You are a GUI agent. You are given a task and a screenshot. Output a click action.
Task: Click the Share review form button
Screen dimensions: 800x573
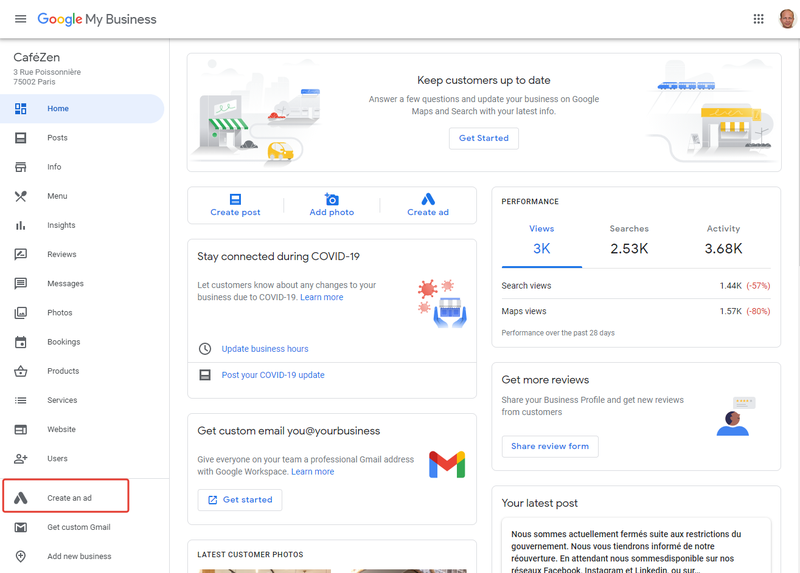tap(550, 446)
